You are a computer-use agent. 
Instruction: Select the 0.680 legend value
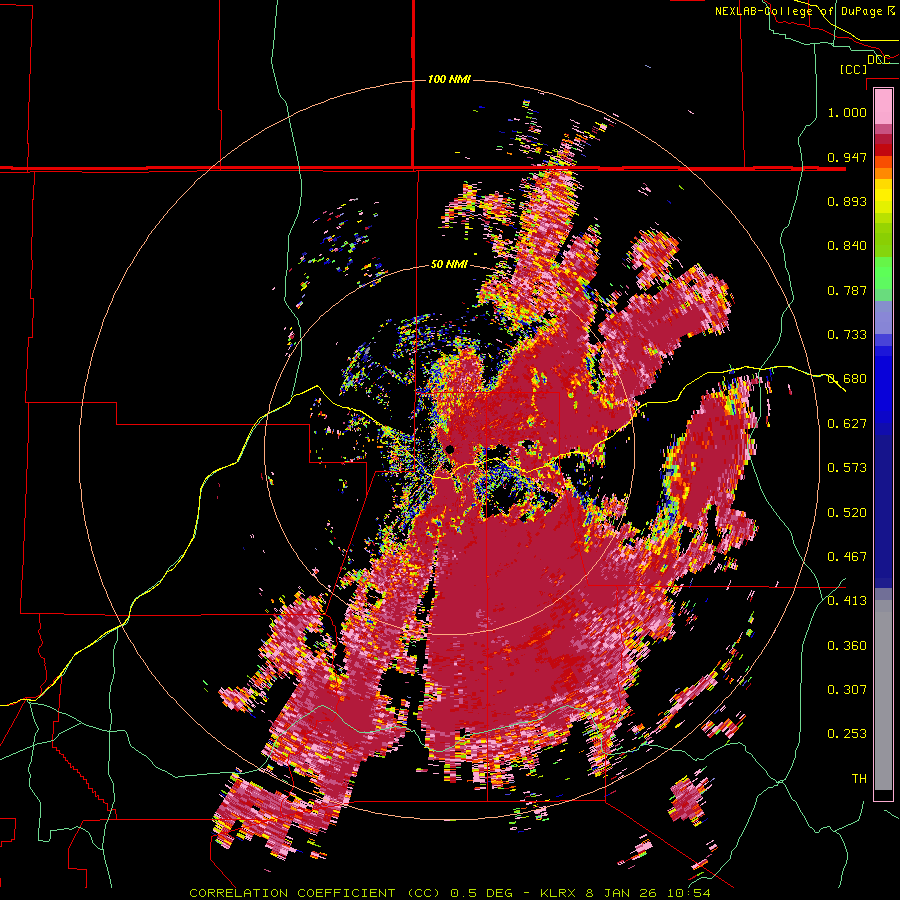pyautogui.click(x=847, y=379)
